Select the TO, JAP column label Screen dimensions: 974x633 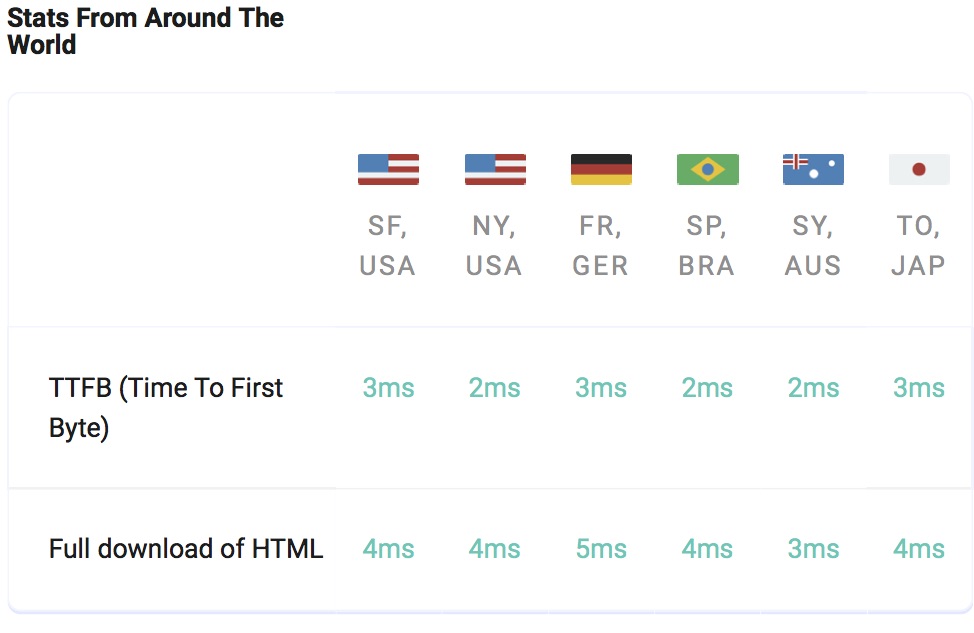(918, 246)
